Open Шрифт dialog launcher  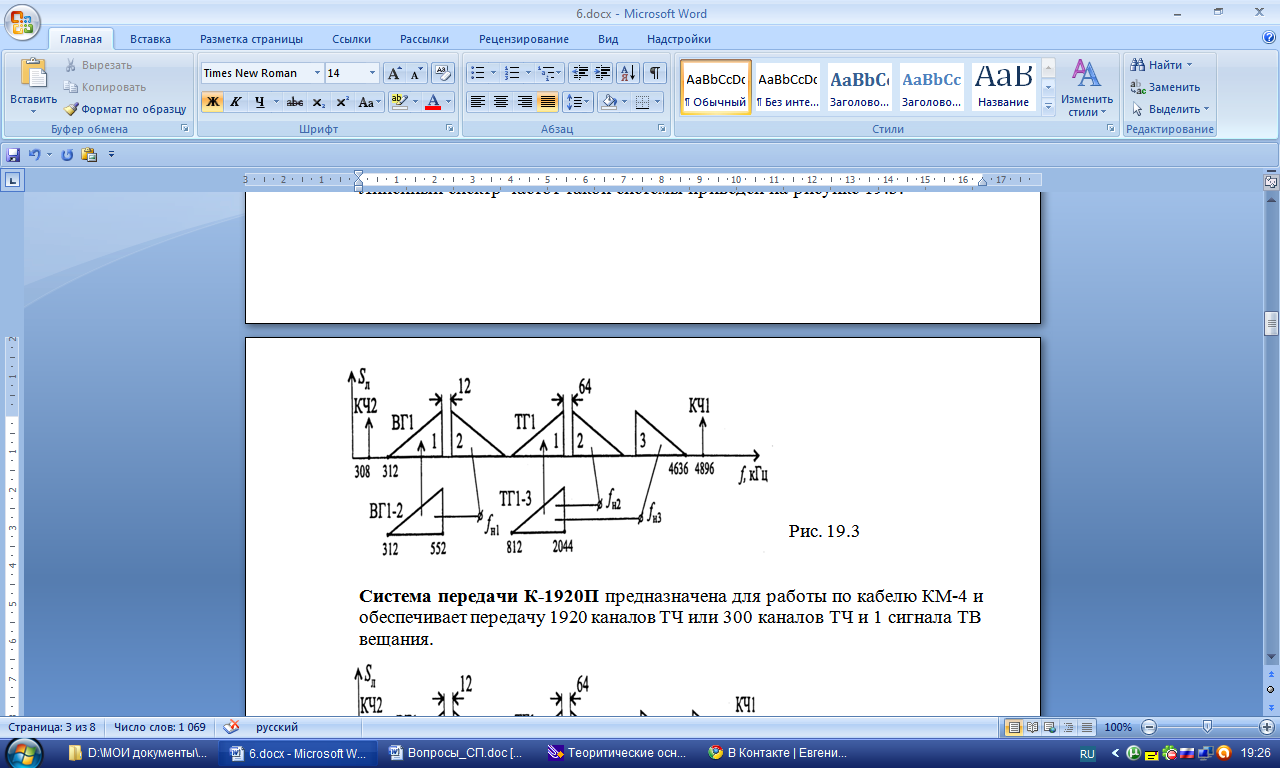tap(449, 129)
